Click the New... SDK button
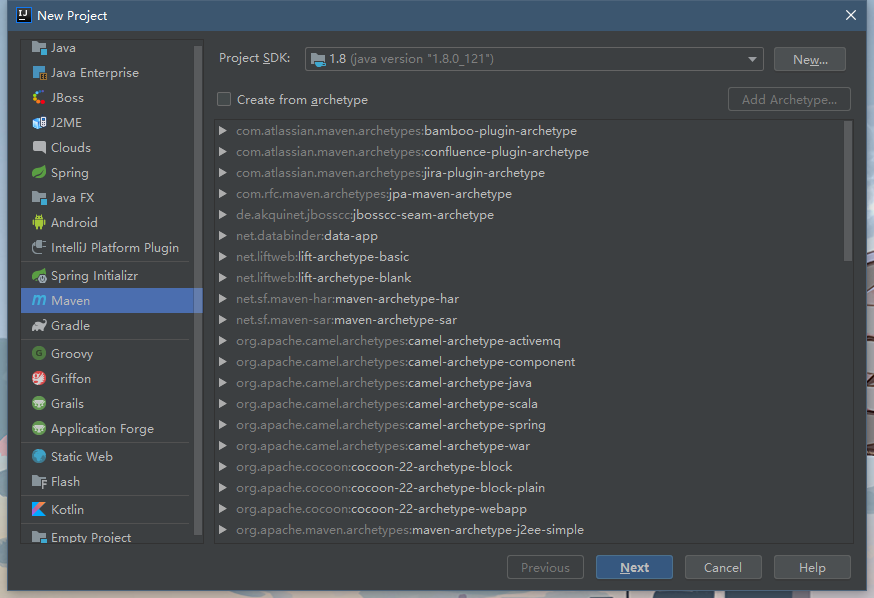Viewport: 874px width, 598px height. pyautogui.click(x=809, y=59)
